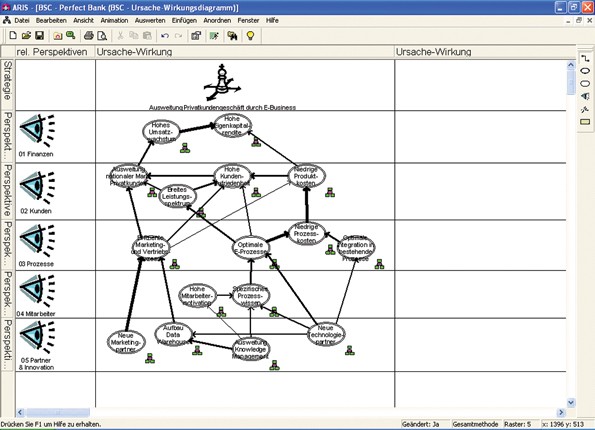This screenshot has height=430, width=595.
Task: Select the Breites Leistungsspektrum objective node
Action: (x=177, y=196)
